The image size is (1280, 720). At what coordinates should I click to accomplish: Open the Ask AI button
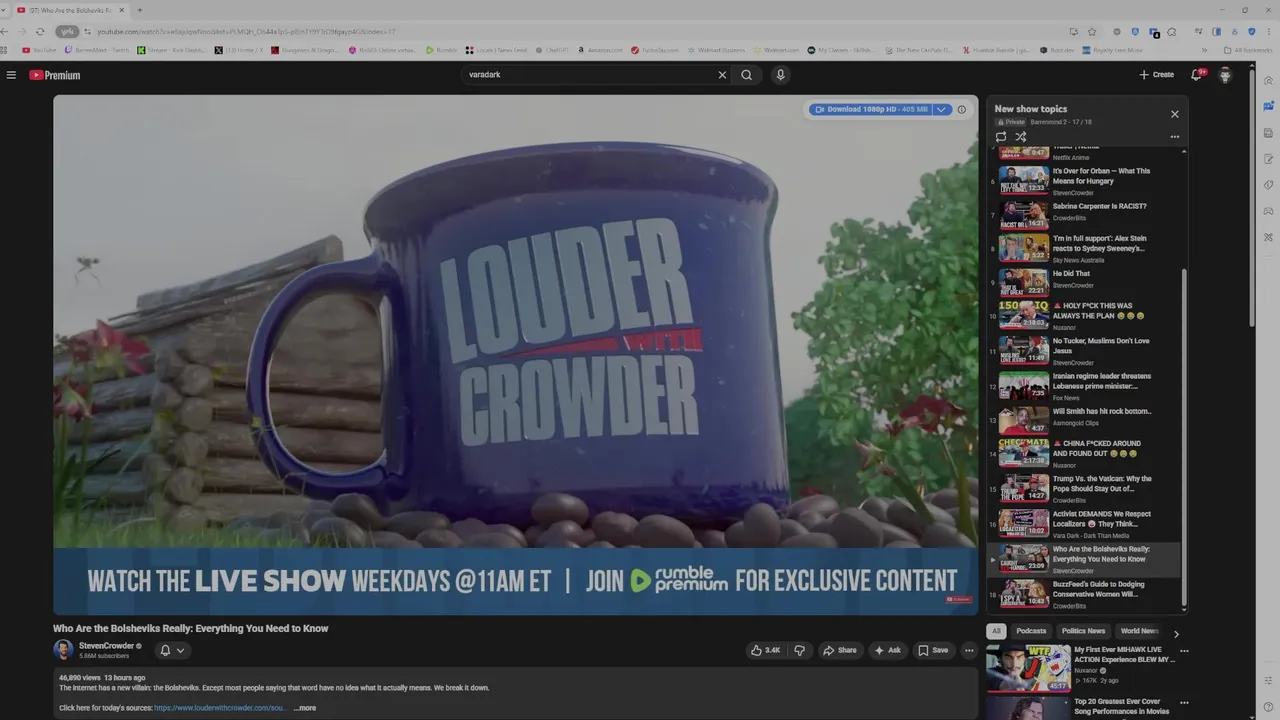887,650
